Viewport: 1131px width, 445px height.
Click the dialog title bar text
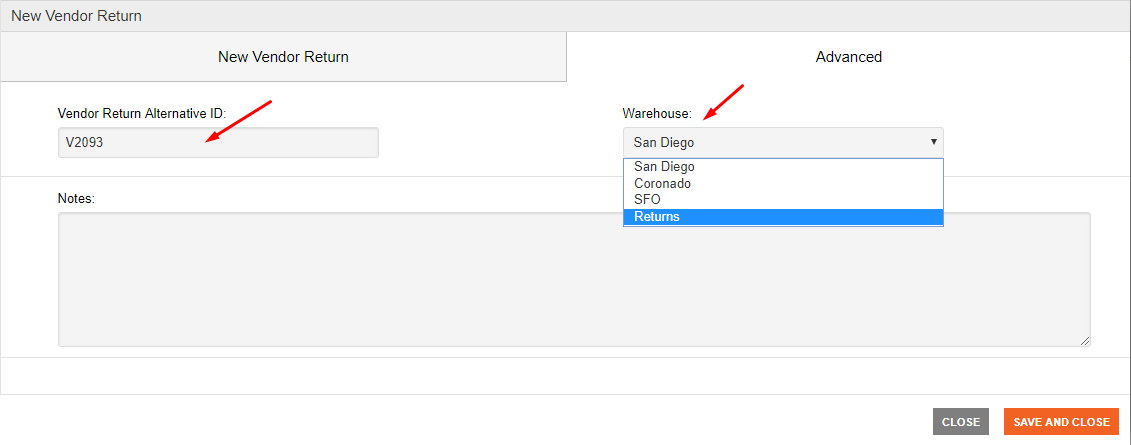click(76, 16)
